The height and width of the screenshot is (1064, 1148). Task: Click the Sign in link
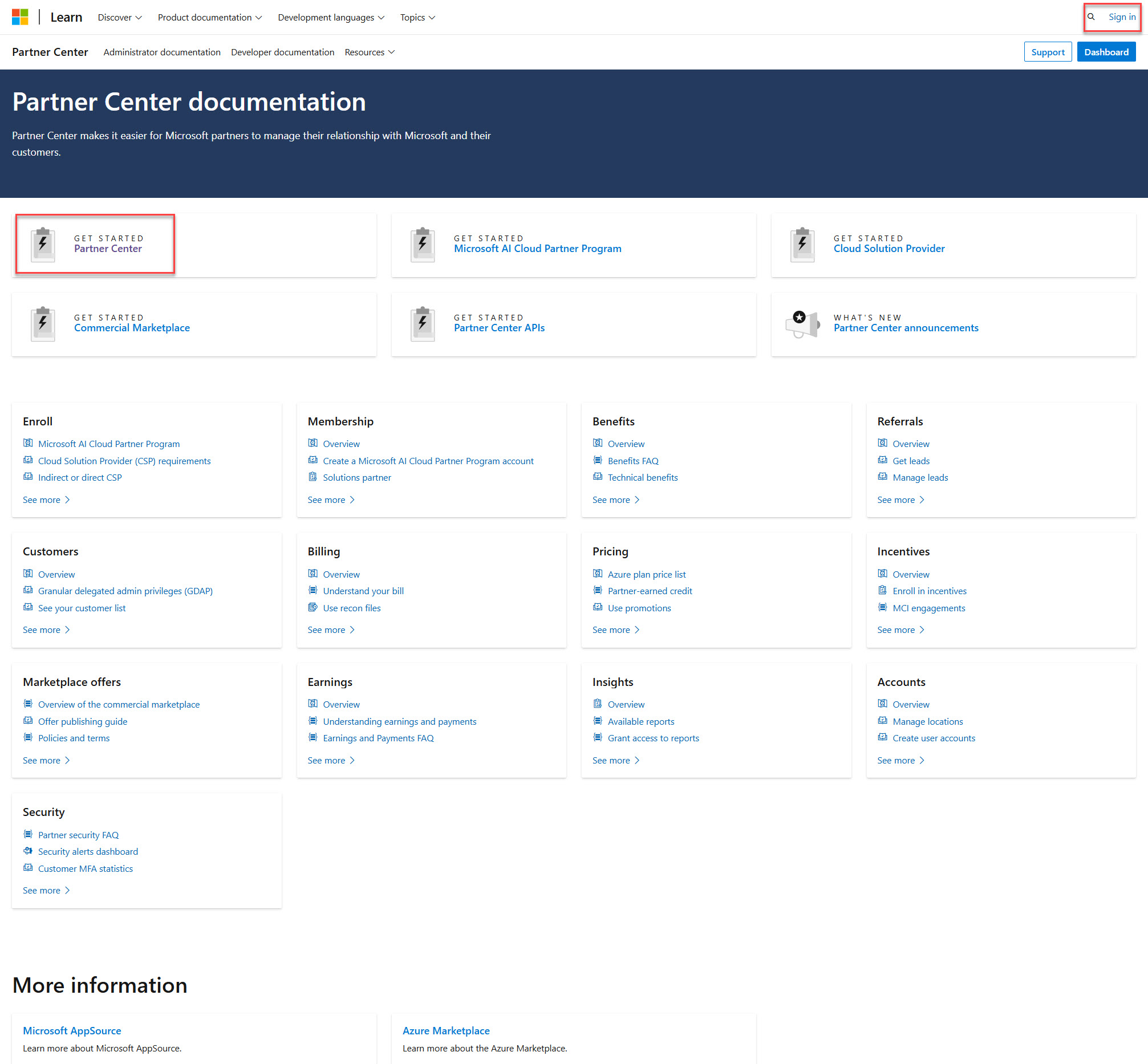[1122, 17]
